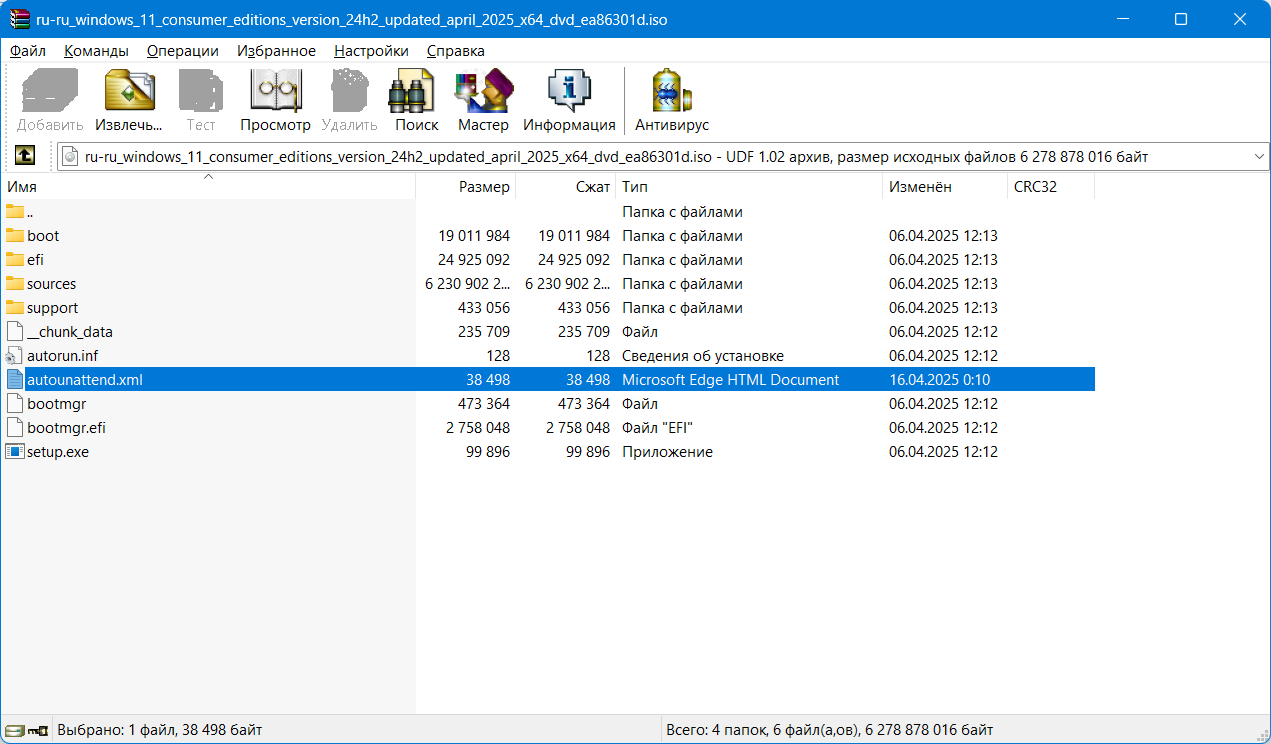1271x744 pixels.
Task: Click the disk icon in the address bar
Action: pyautogui.click(x=70, y=157)
